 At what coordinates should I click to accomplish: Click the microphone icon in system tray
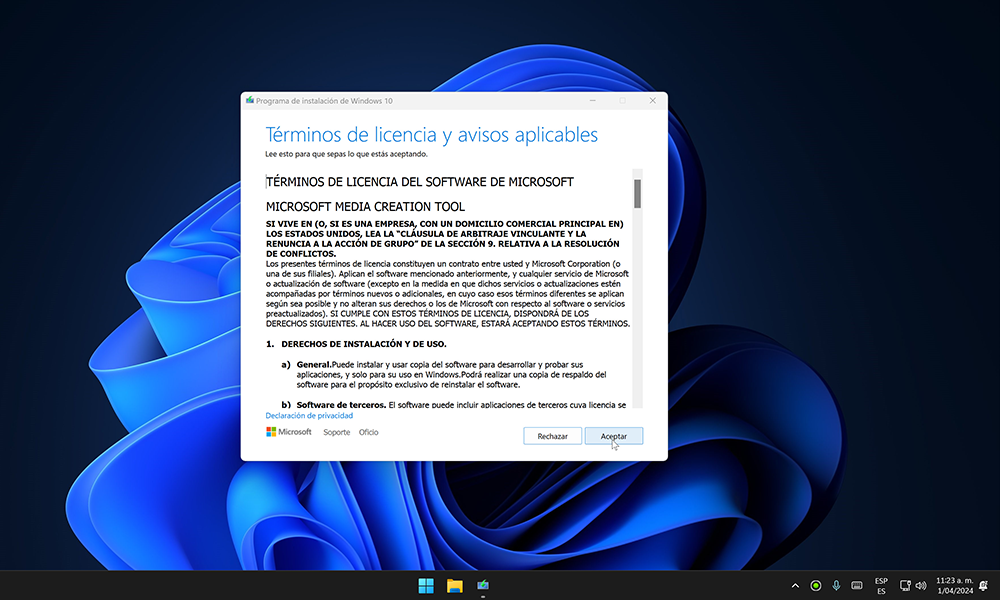pos(836,585)
